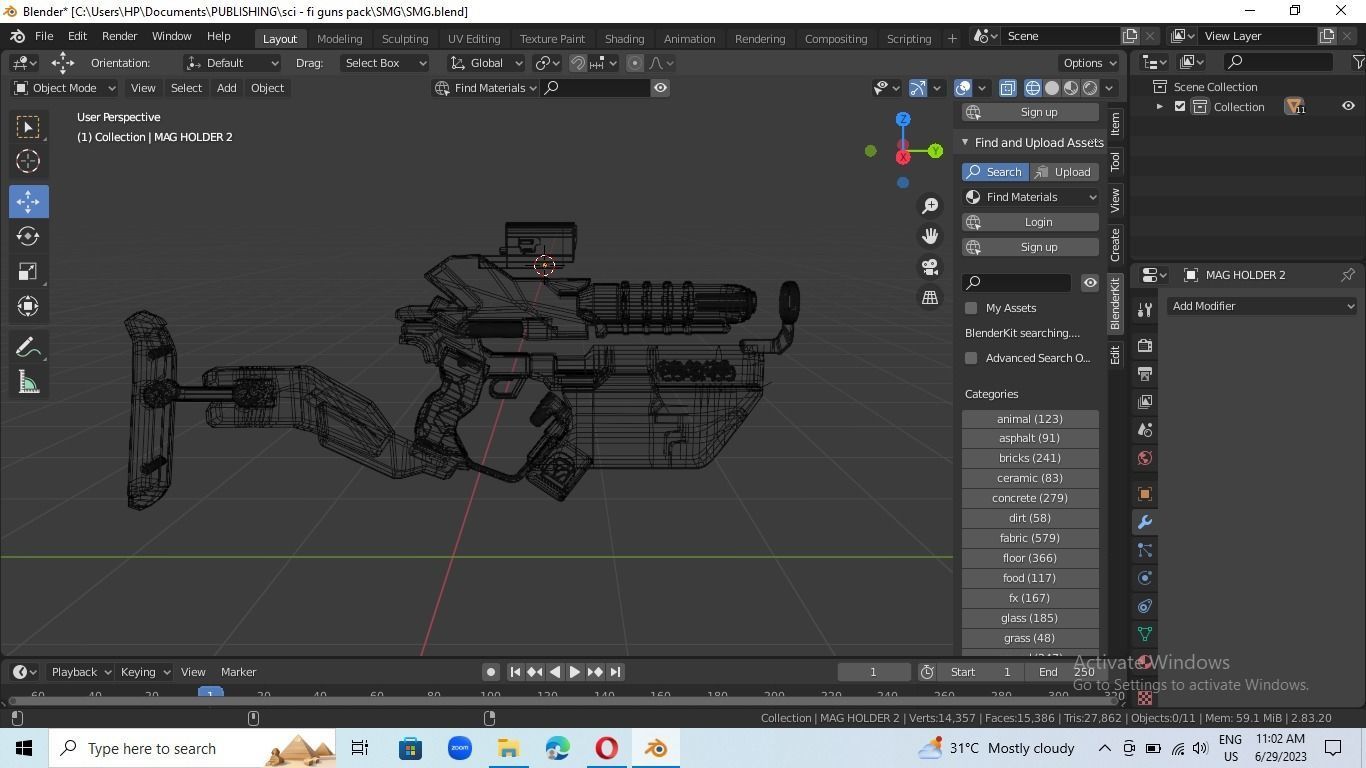Open the Render menu
Viewport: 1366px width, 768px height.
pos(119,36)
